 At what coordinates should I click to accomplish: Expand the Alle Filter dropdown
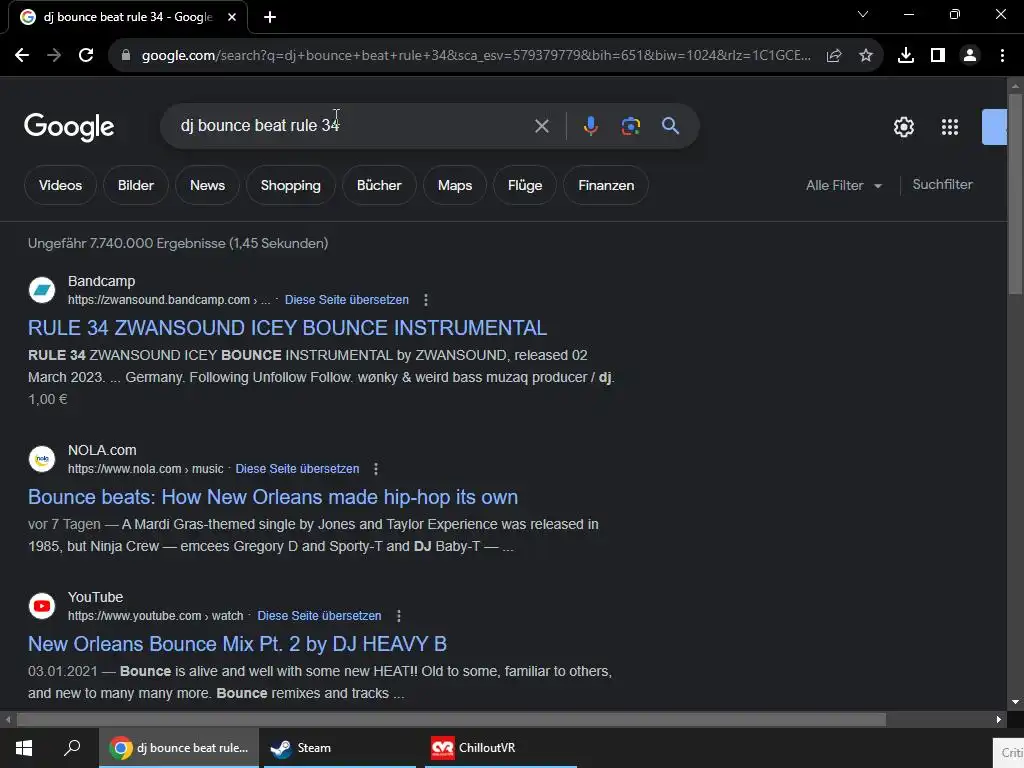[x=844, y=185]
